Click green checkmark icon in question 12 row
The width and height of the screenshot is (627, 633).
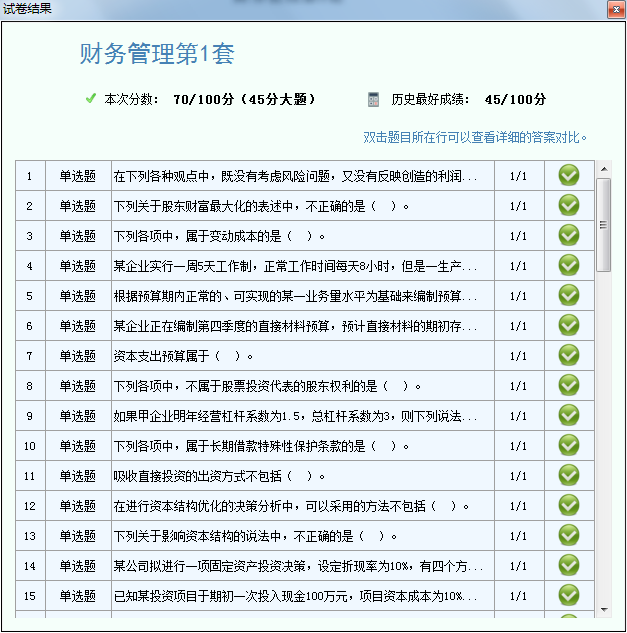coord(569,505)
